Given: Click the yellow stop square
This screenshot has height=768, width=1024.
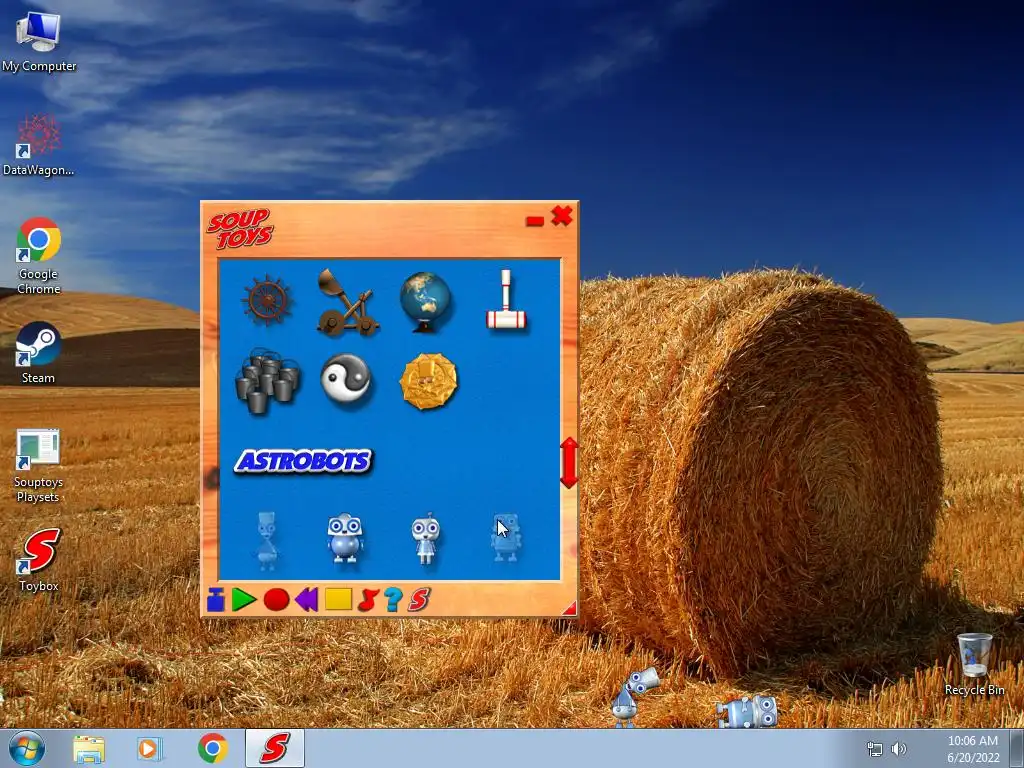Looking at the screenshot, I should [338, 599].
